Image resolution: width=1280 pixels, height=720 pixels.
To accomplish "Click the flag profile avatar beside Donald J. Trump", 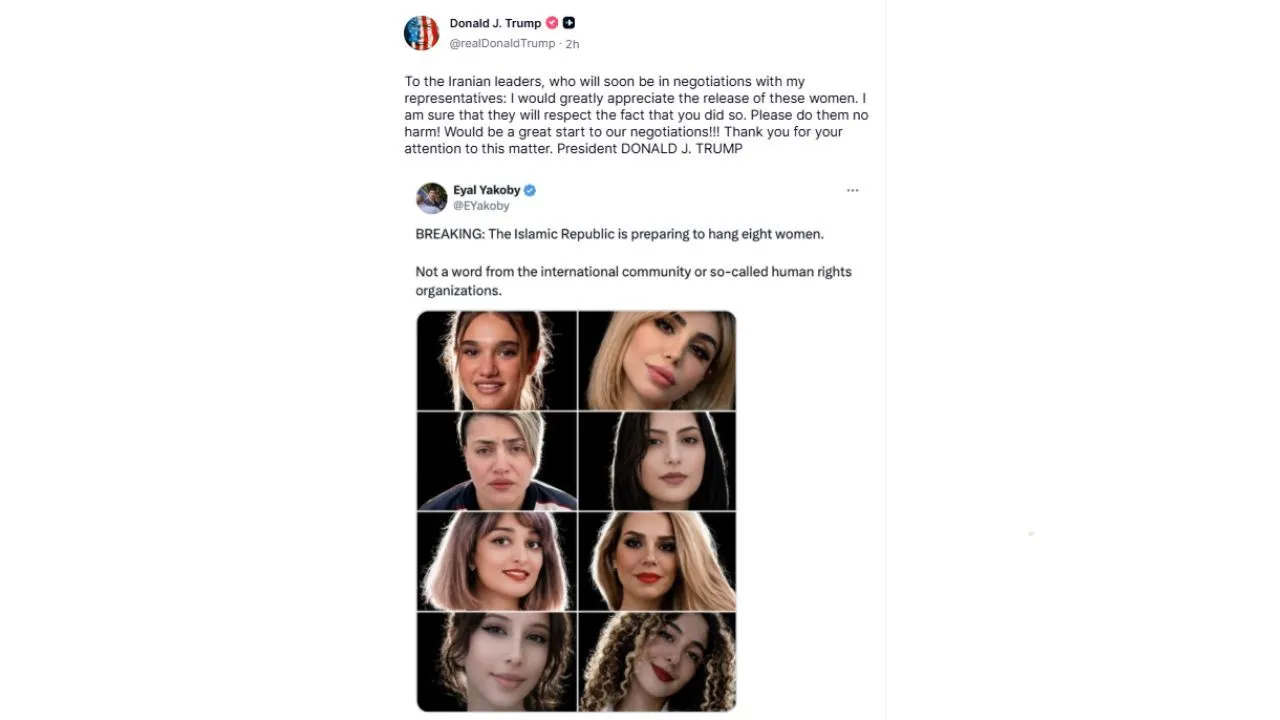I will click(x=421, y=33).
